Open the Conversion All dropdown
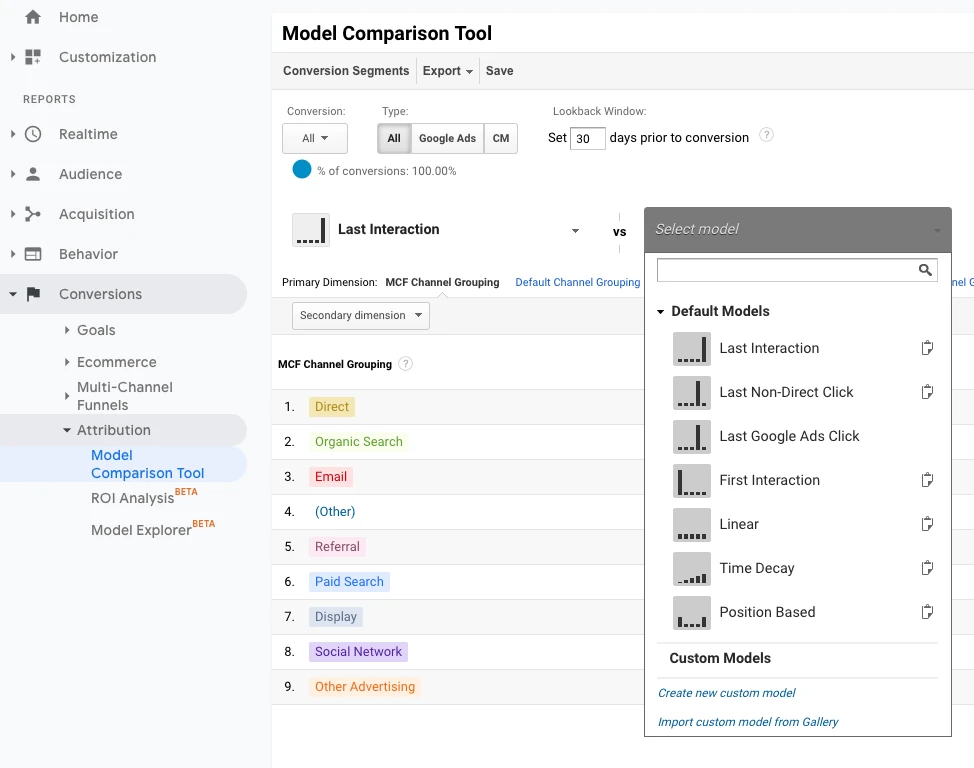 pos(315,139)
